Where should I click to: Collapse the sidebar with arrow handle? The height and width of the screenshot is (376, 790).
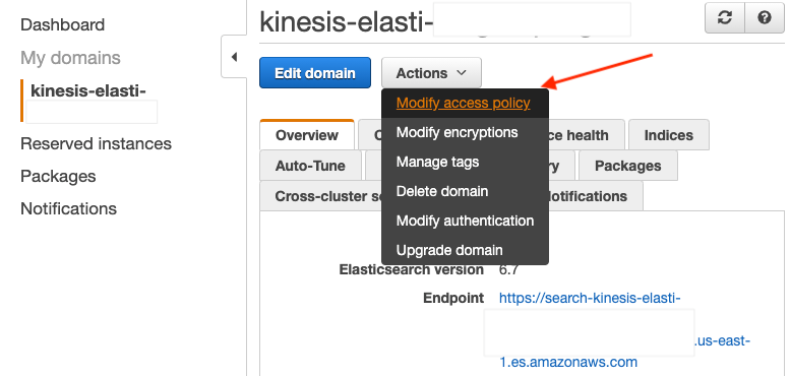[234, 57]
